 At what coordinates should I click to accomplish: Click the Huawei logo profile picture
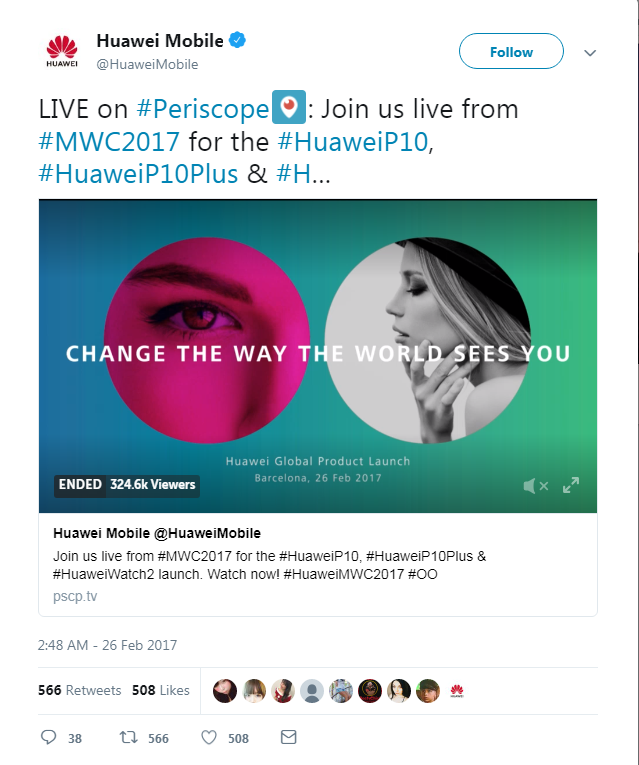point(62,51)
